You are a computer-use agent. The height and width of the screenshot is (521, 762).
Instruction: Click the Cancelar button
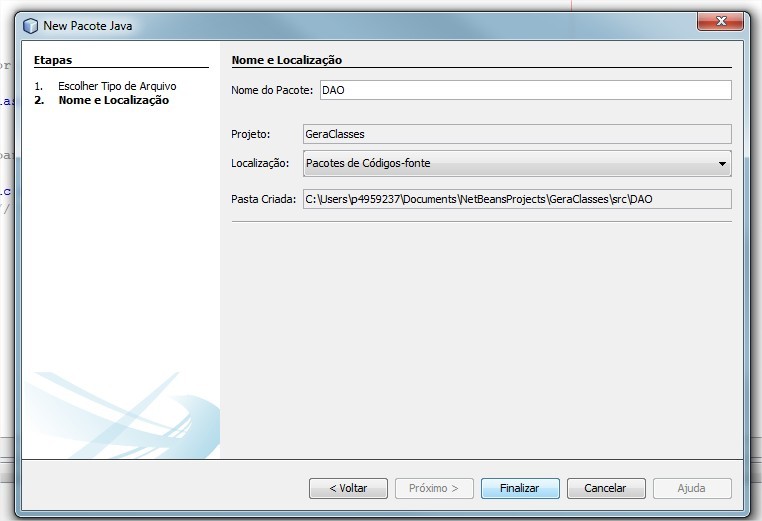[606, 488]
